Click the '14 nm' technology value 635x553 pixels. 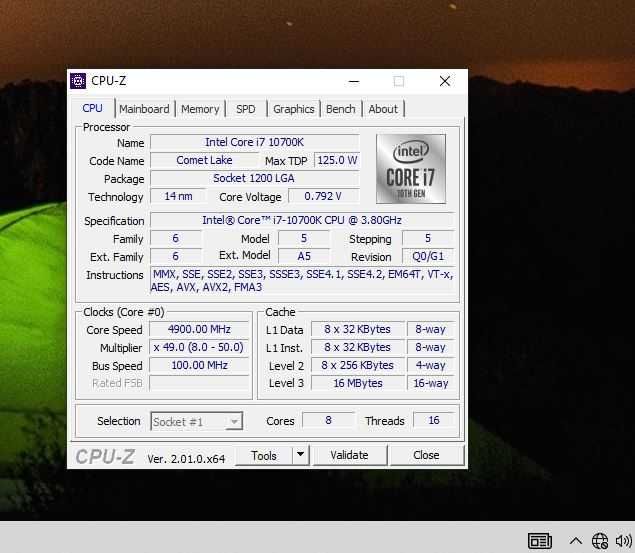tap(178, 196)
